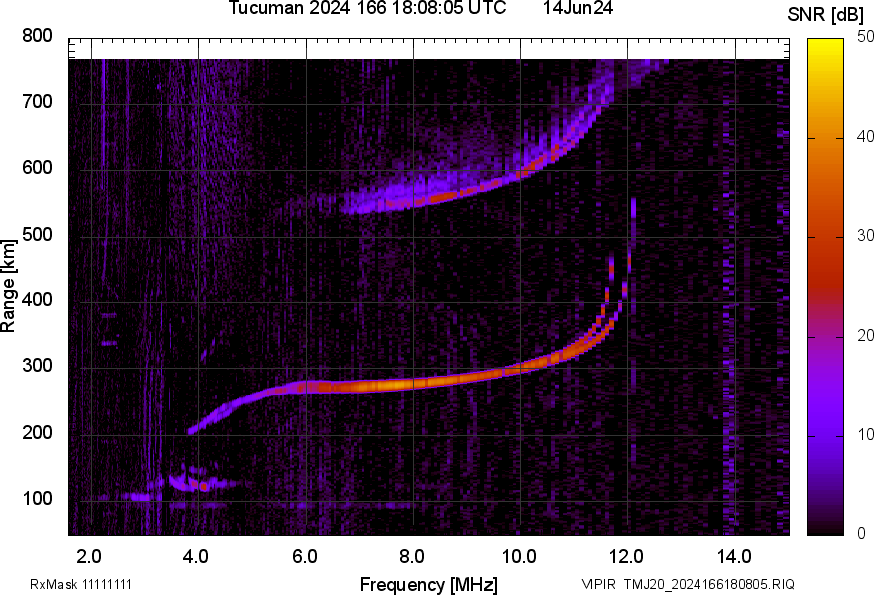Click the y-axis tick label '100'
The image size is (874, 595).
click(x=37, y=499)
